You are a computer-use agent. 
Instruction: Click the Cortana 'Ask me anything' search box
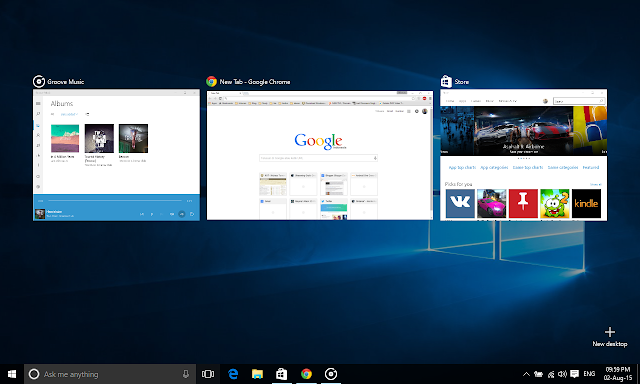pos(109,374)
